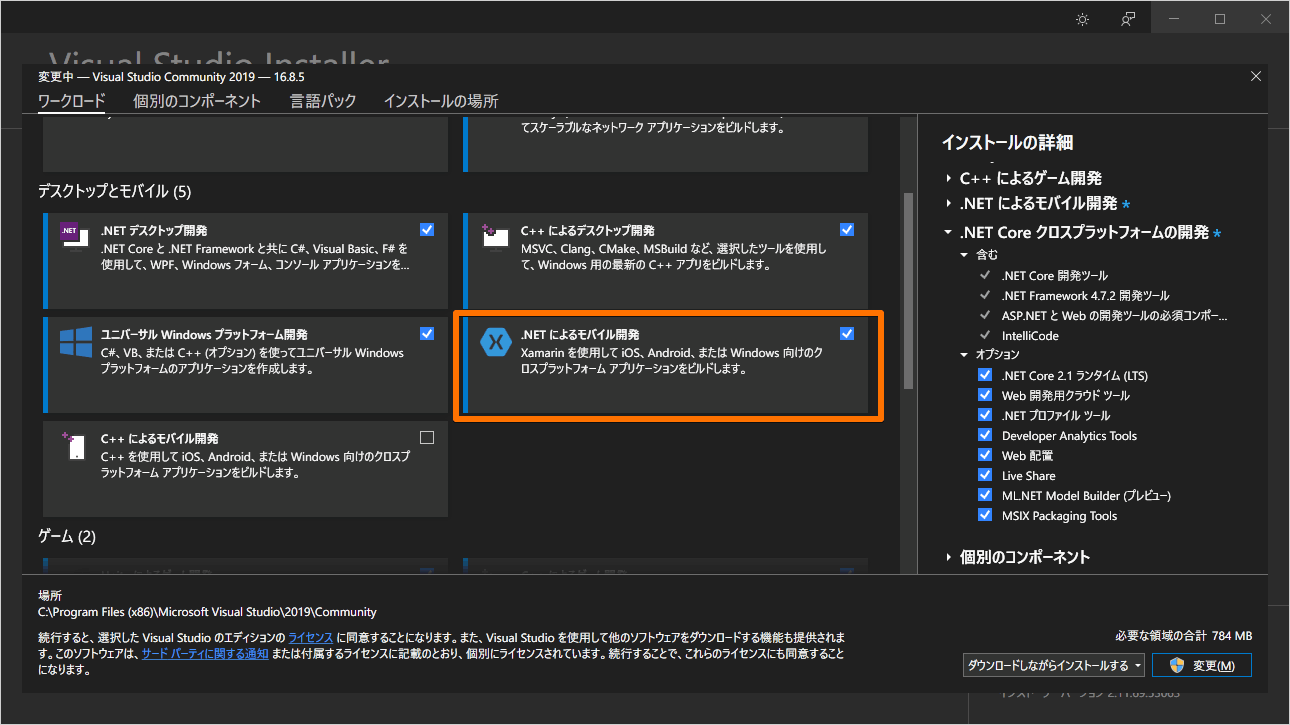The width and height of the screenshot is (1290, 725).
Task: Click the theme toggle sun icon in title bar
Action: tap(1082, 19)
